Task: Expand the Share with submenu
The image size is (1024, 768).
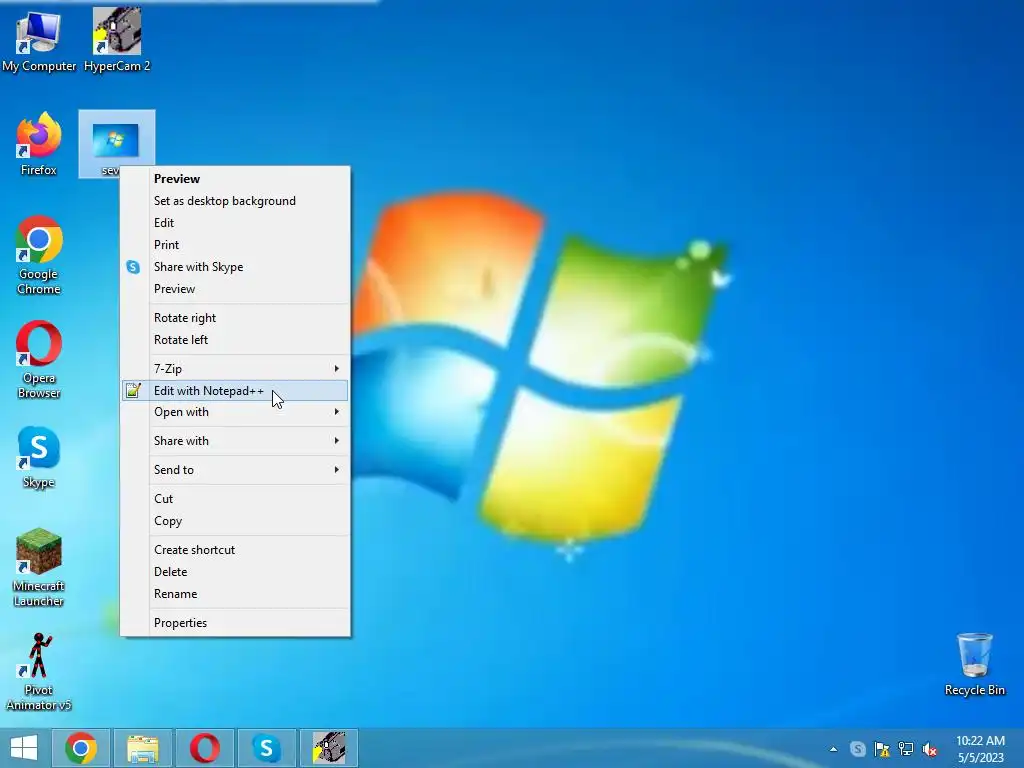Action: click(235, 441)
